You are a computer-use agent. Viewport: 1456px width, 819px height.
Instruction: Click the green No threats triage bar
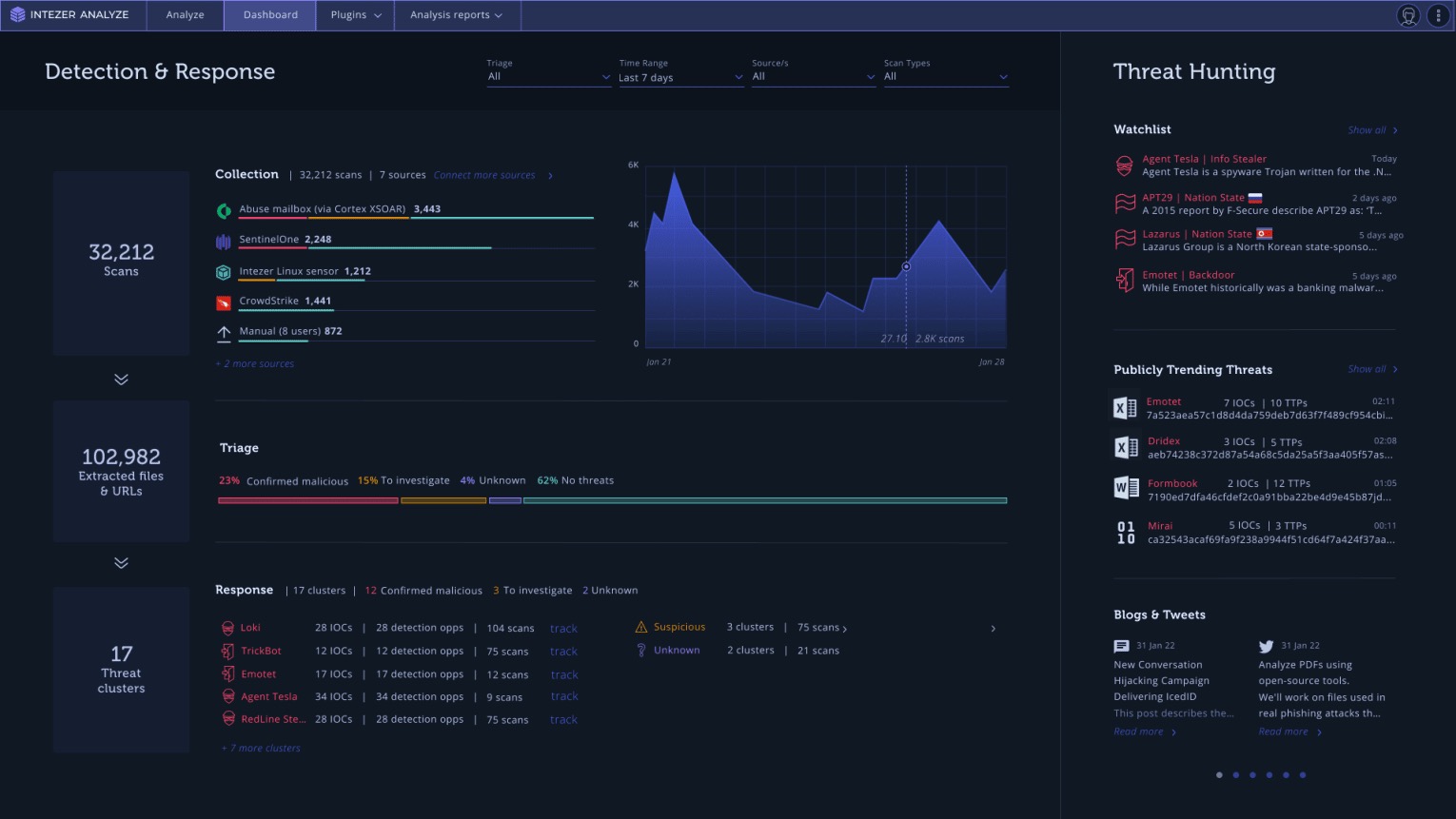(765, 500)
